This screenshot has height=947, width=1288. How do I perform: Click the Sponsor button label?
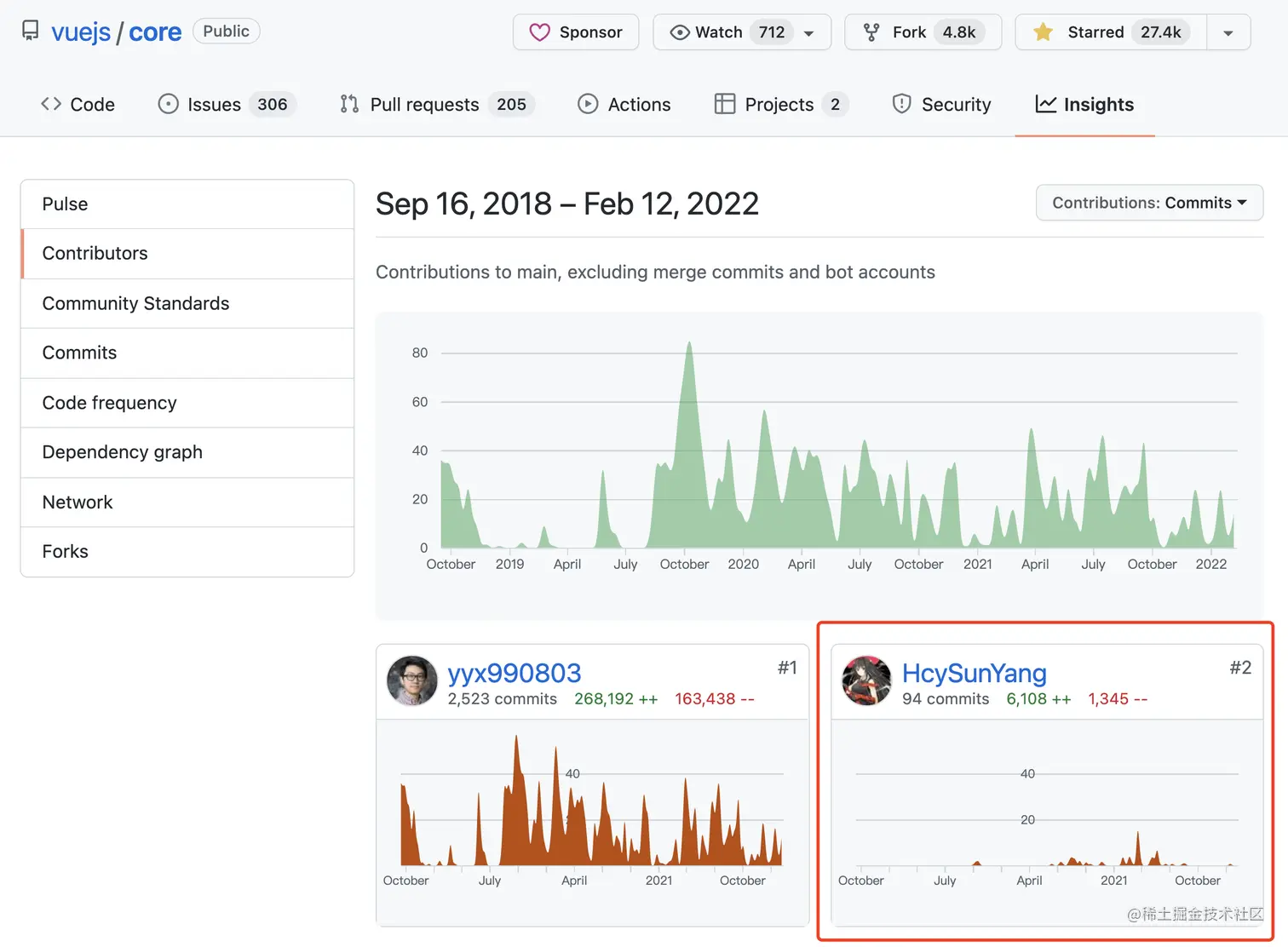(x=590, y=32)
